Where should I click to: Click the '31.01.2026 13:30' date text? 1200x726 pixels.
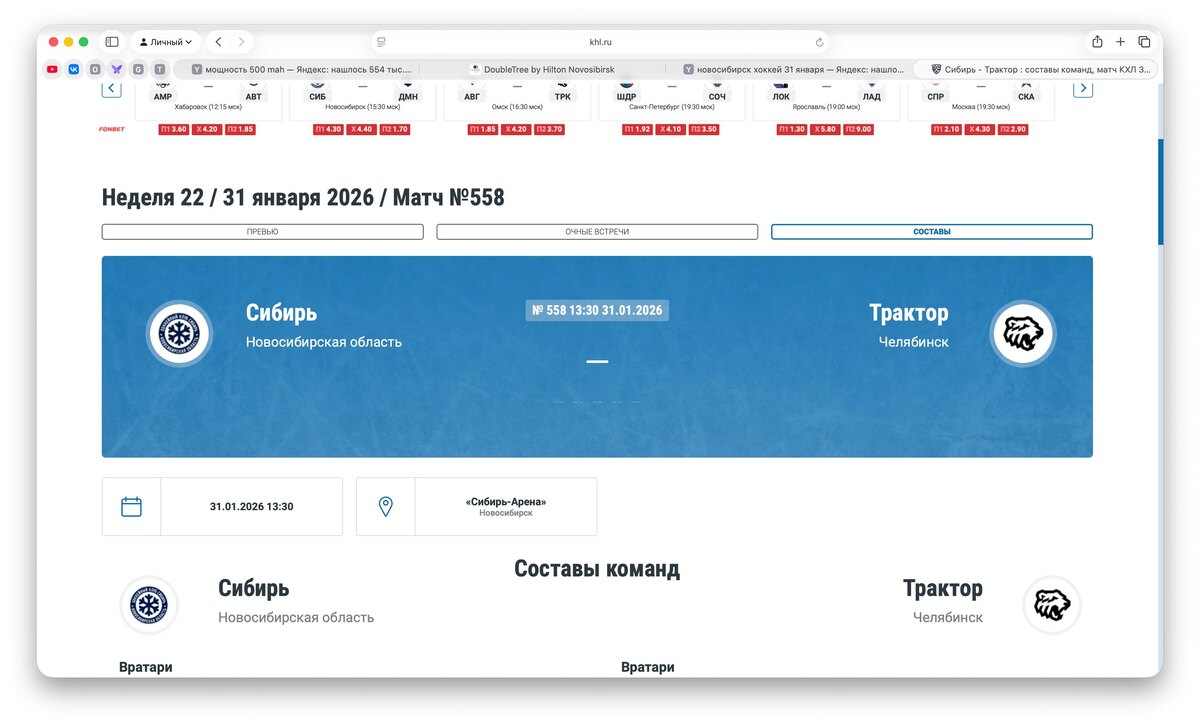click(x=252, y=507)
